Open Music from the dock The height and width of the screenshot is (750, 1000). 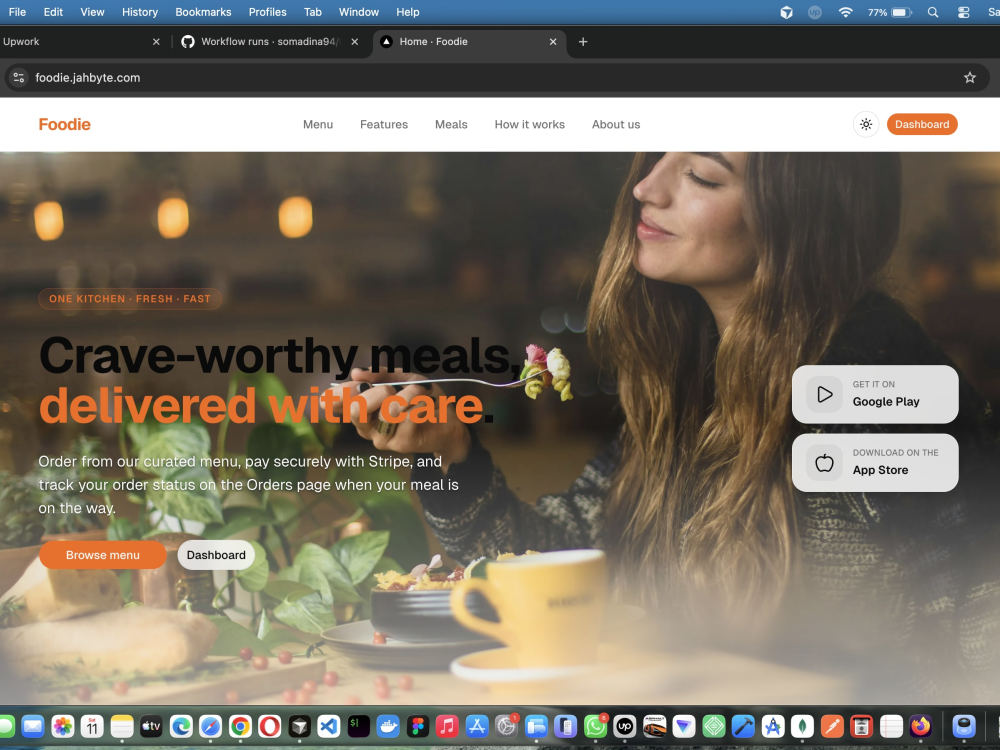[x=447, y=726]
